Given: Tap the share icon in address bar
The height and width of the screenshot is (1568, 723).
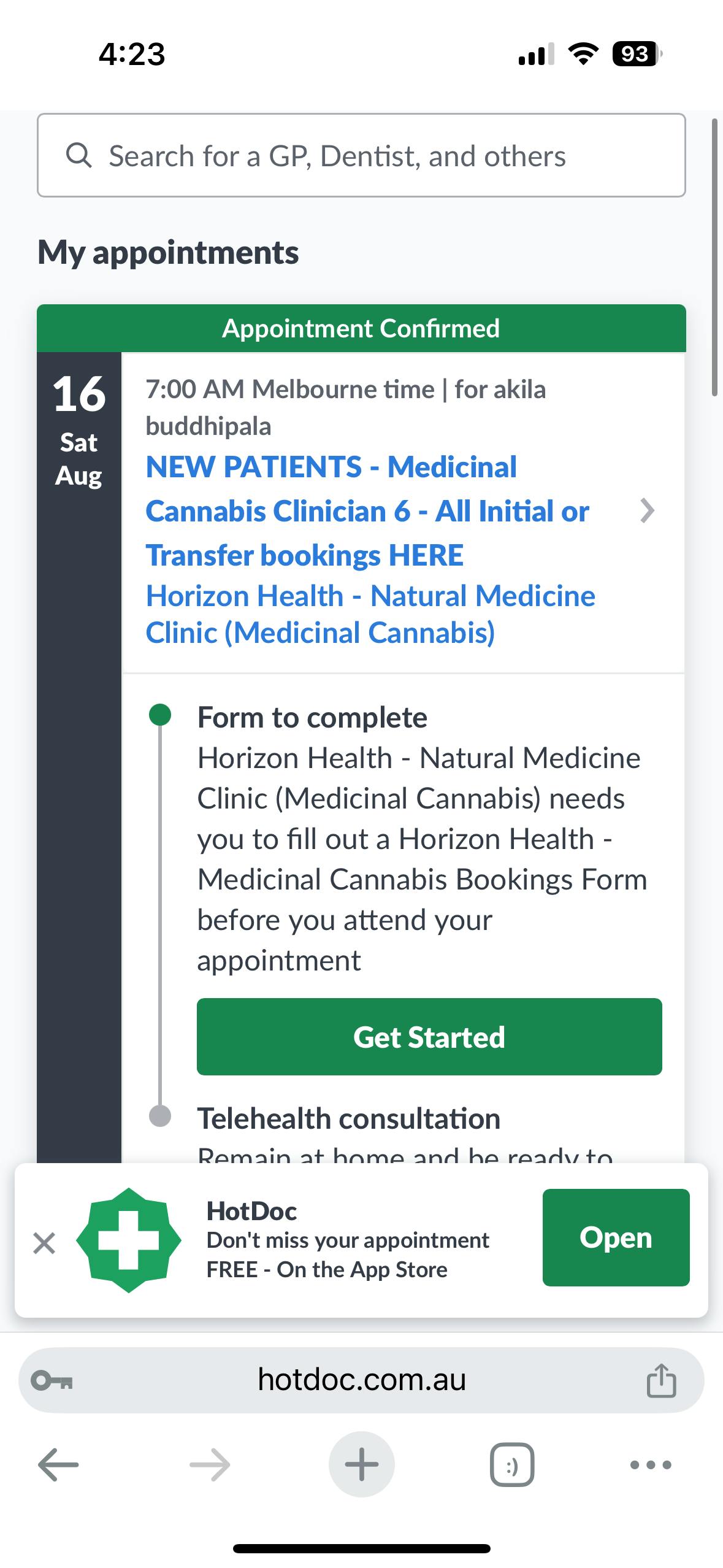Looking at the screenshot, I should [x=661, y=1380].
